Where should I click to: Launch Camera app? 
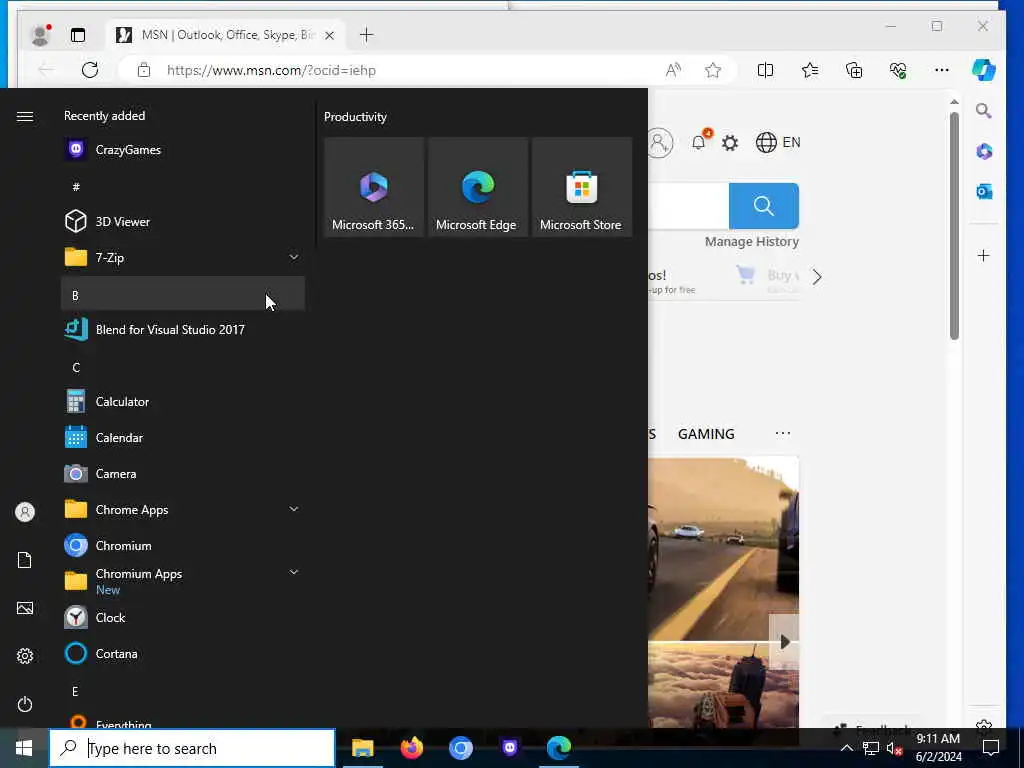point(183,473)
